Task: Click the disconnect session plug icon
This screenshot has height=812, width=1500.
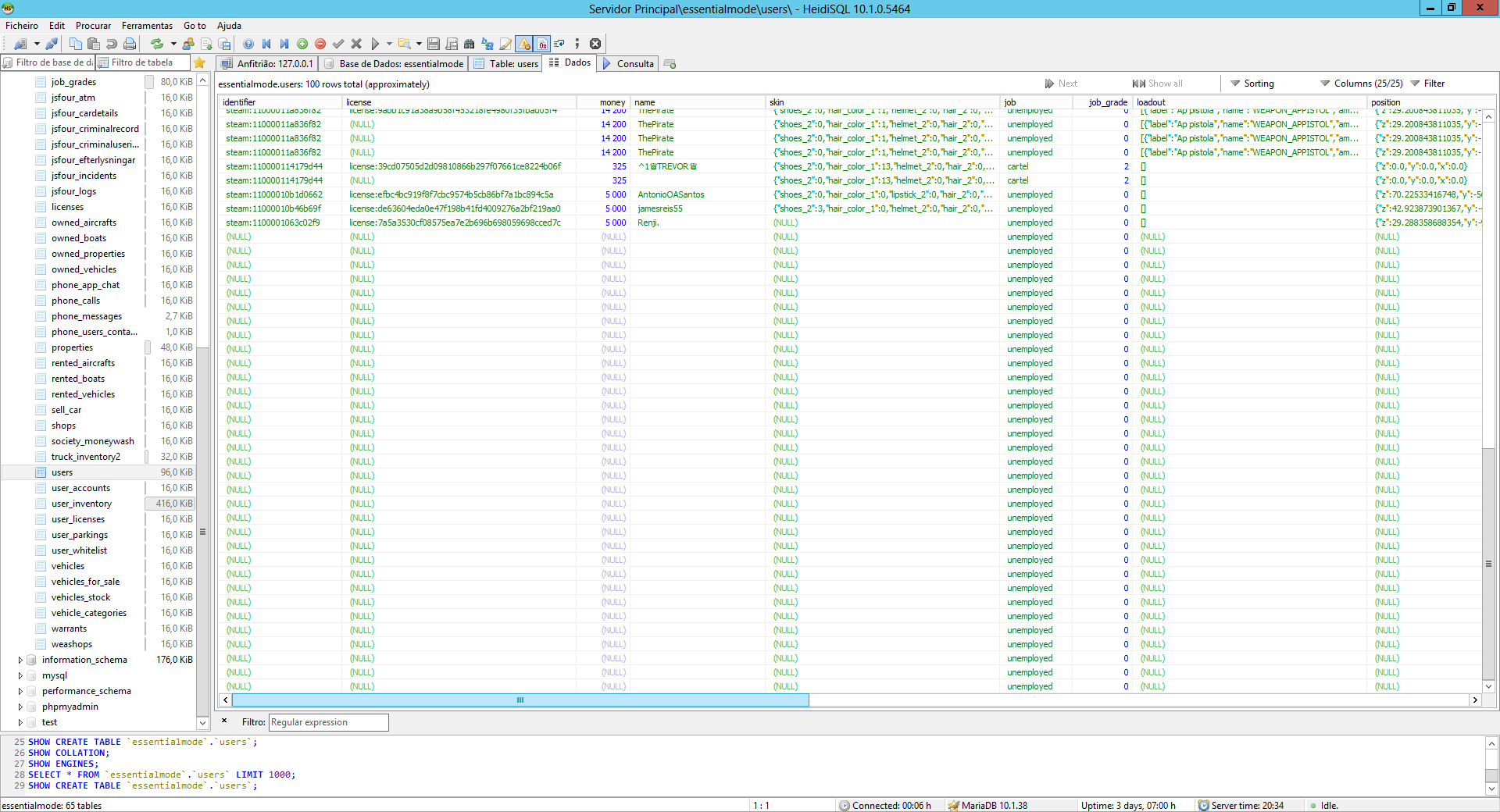Action: click(x=52, y=44)
